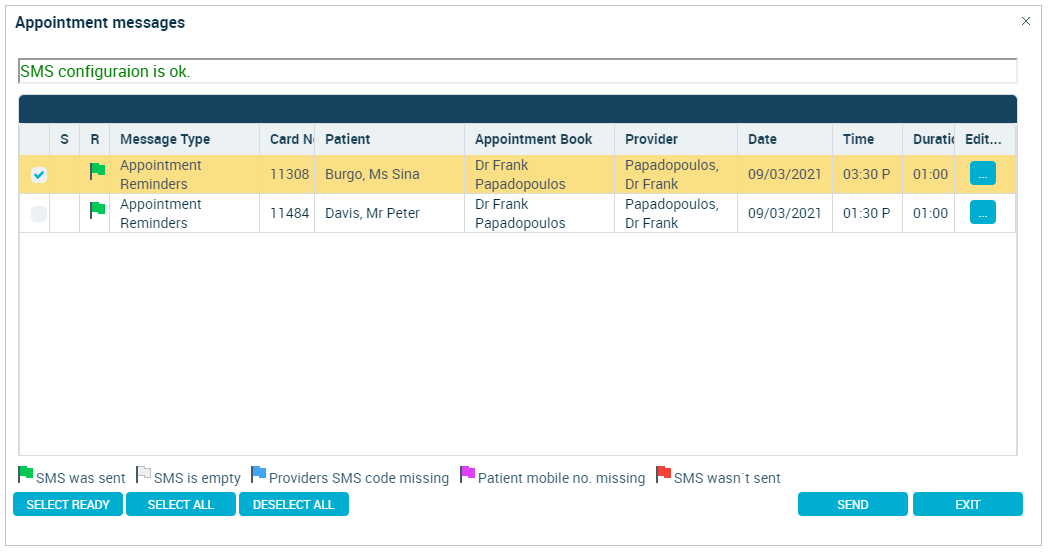Screen dimensions: 1048x554
Task: Click the SELECT ALL button
Action: click(181, 505)
